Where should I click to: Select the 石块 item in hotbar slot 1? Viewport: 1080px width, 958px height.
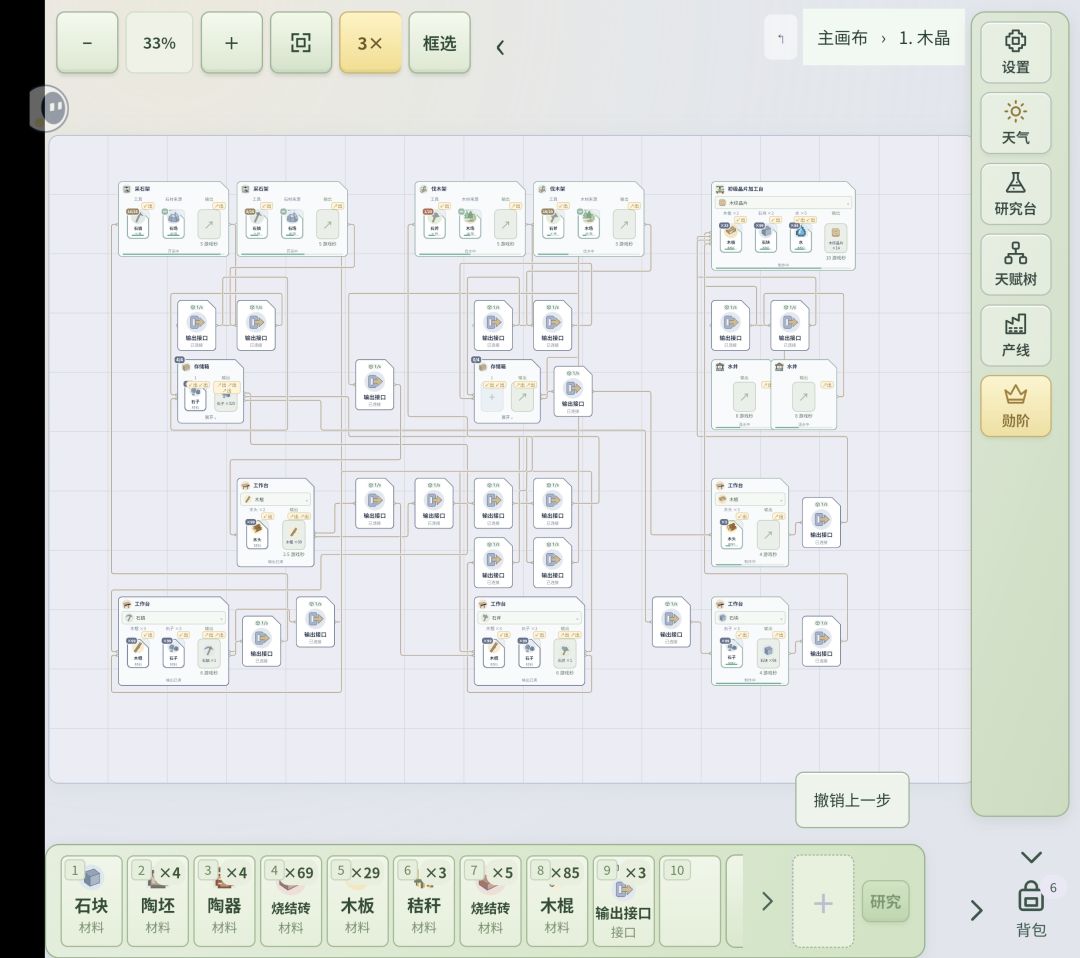tap(92, 901)
